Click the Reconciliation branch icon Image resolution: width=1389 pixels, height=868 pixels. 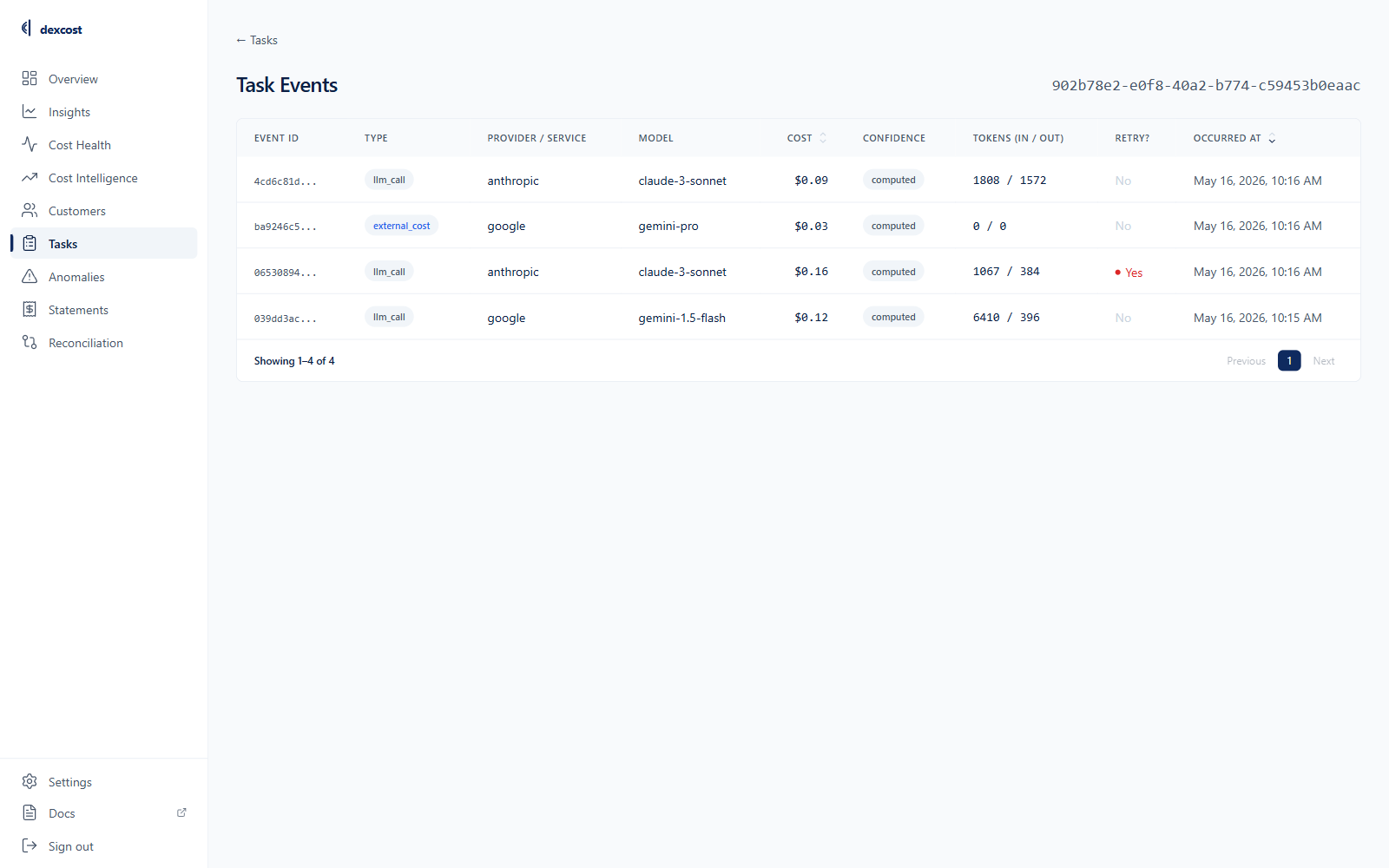tap(30, 343)
